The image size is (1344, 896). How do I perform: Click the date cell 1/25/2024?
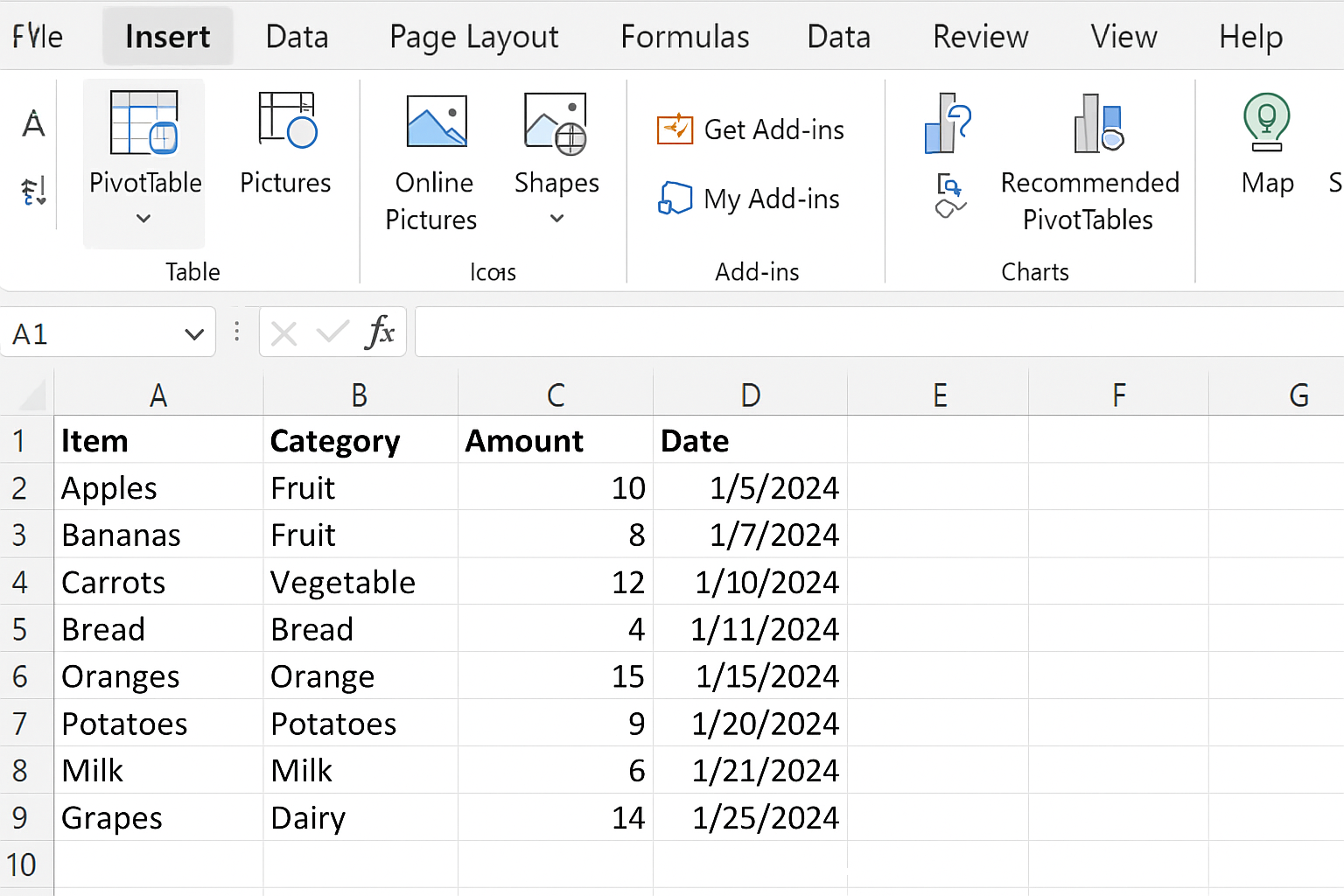click(751, 818)
